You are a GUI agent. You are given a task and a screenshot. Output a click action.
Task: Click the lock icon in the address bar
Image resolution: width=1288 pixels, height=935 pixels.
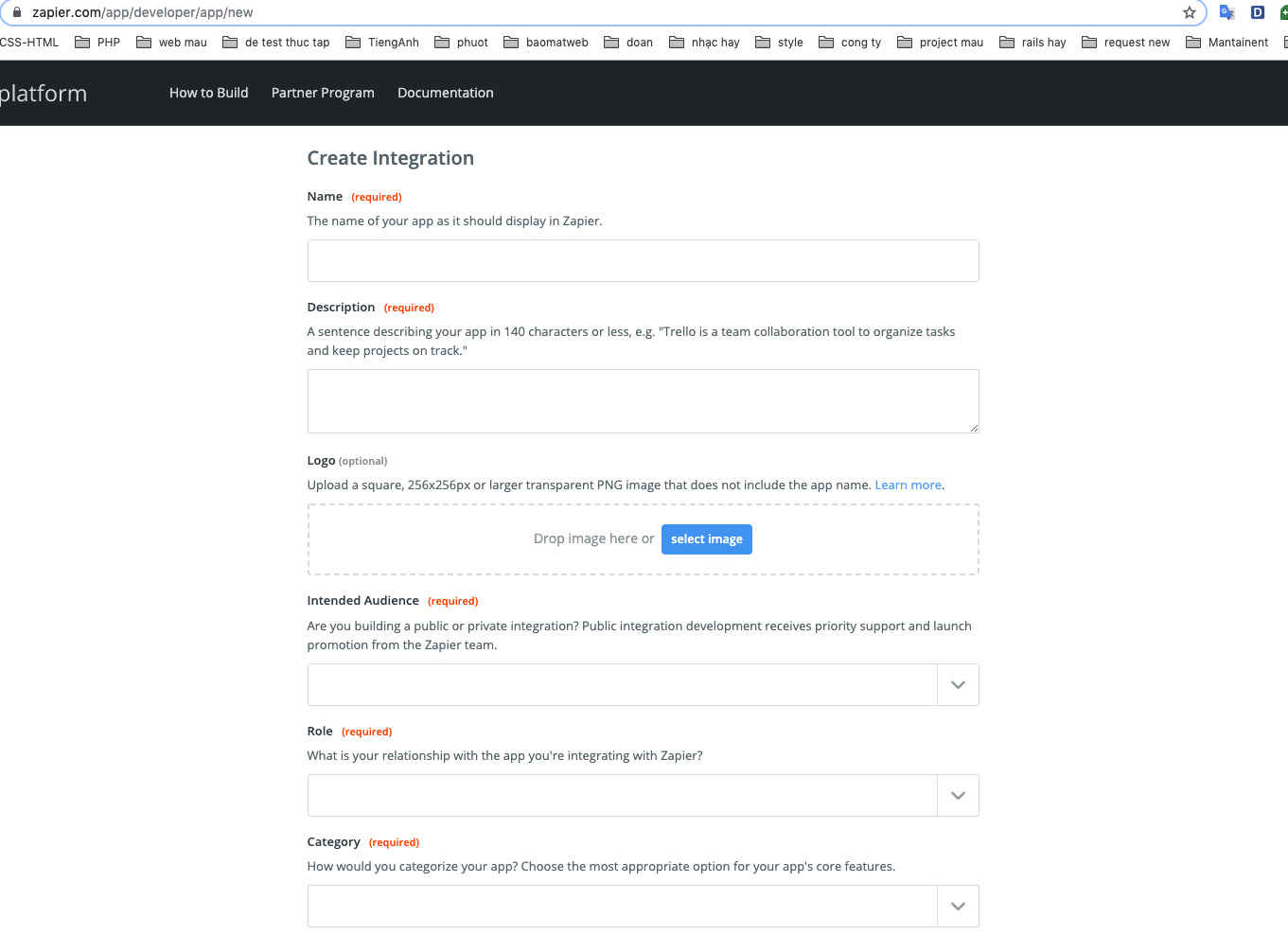click(x=16, y=12)
